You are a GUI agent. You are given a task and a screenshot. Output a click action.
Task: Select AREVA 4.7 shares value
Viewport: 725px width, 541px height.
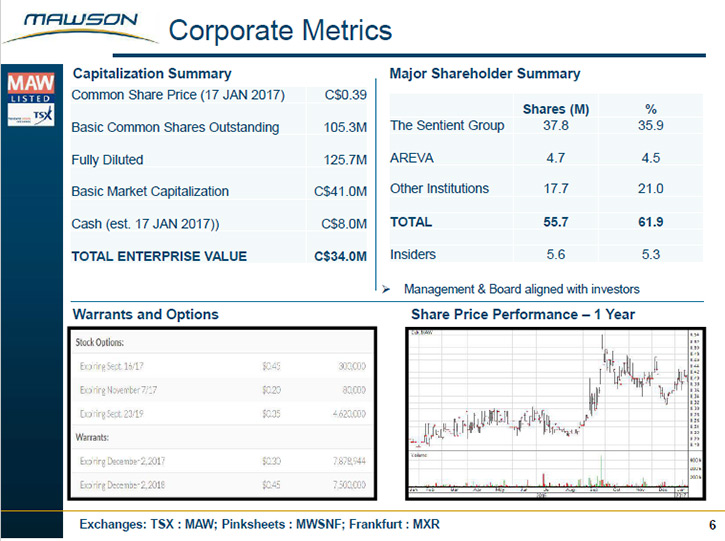click(x=556, y=158)
